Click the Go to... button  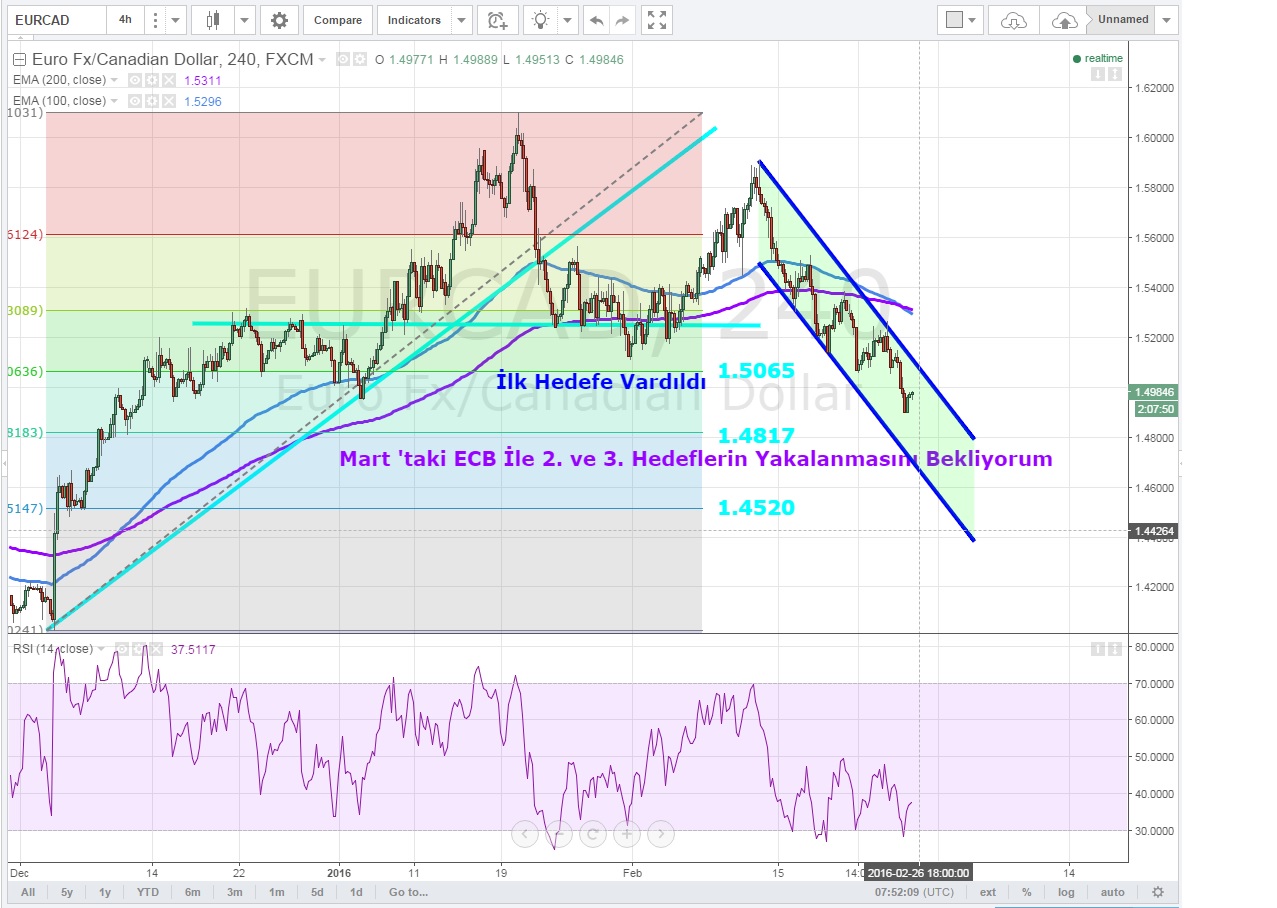click(409, 892)
